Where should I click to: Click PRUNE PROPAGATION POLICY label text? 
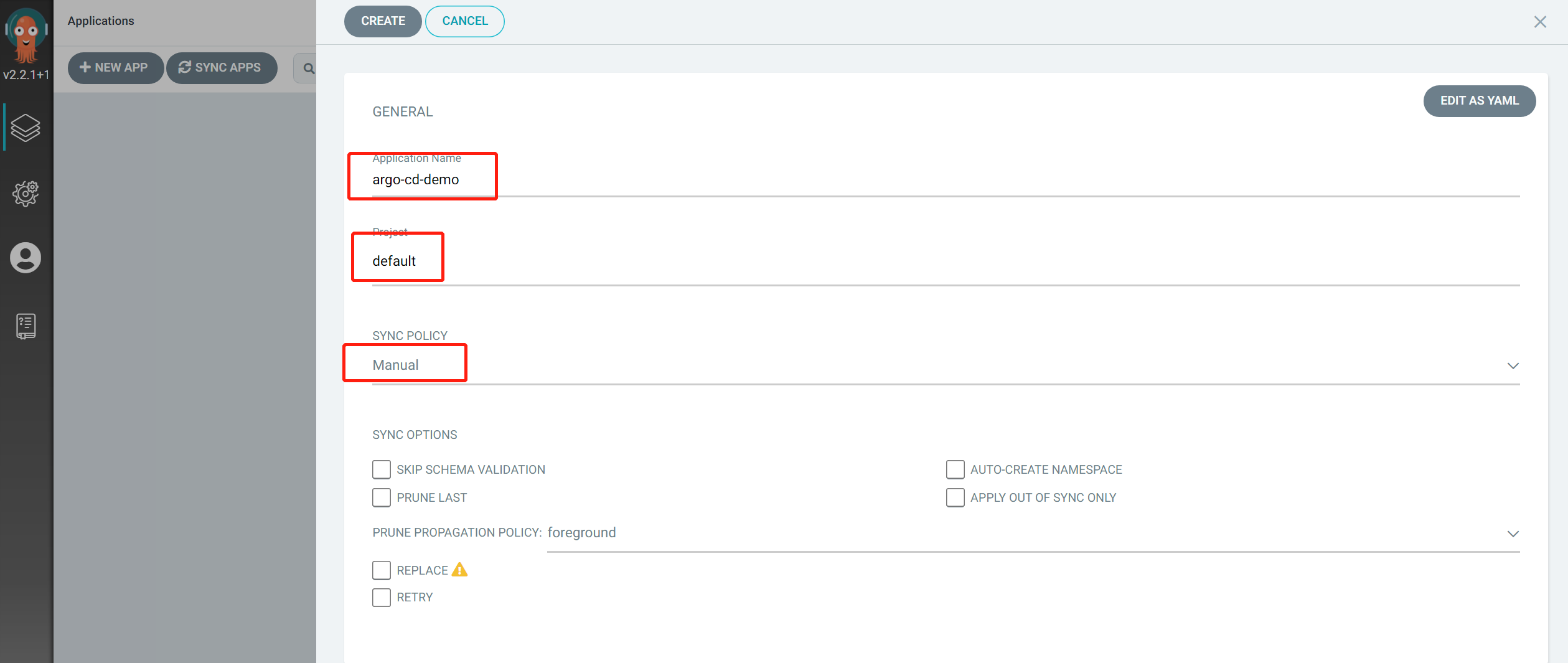click(x=457, y=532)
